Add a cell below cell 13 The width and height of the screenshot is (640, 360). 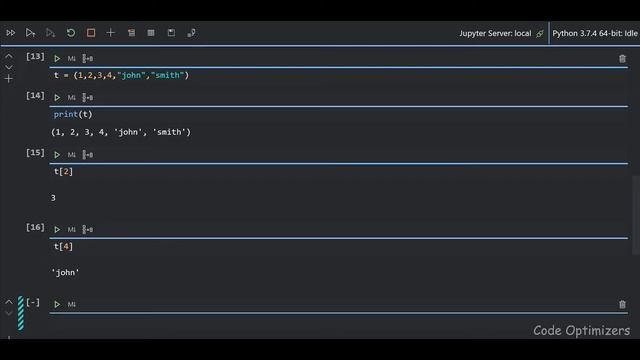tap(9, 78)
